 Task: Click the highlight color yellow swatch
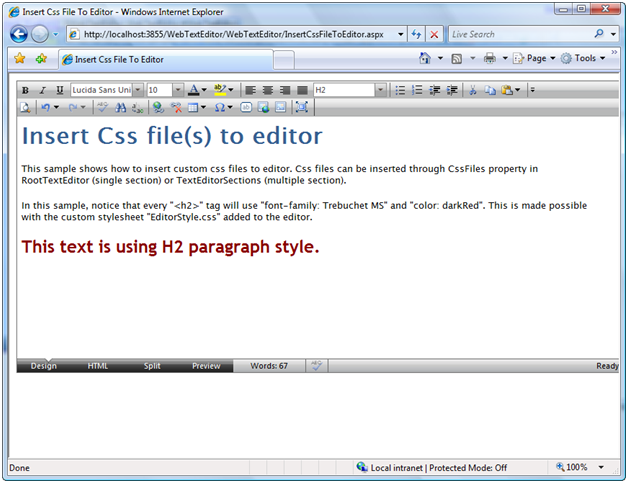click(219, 90)
